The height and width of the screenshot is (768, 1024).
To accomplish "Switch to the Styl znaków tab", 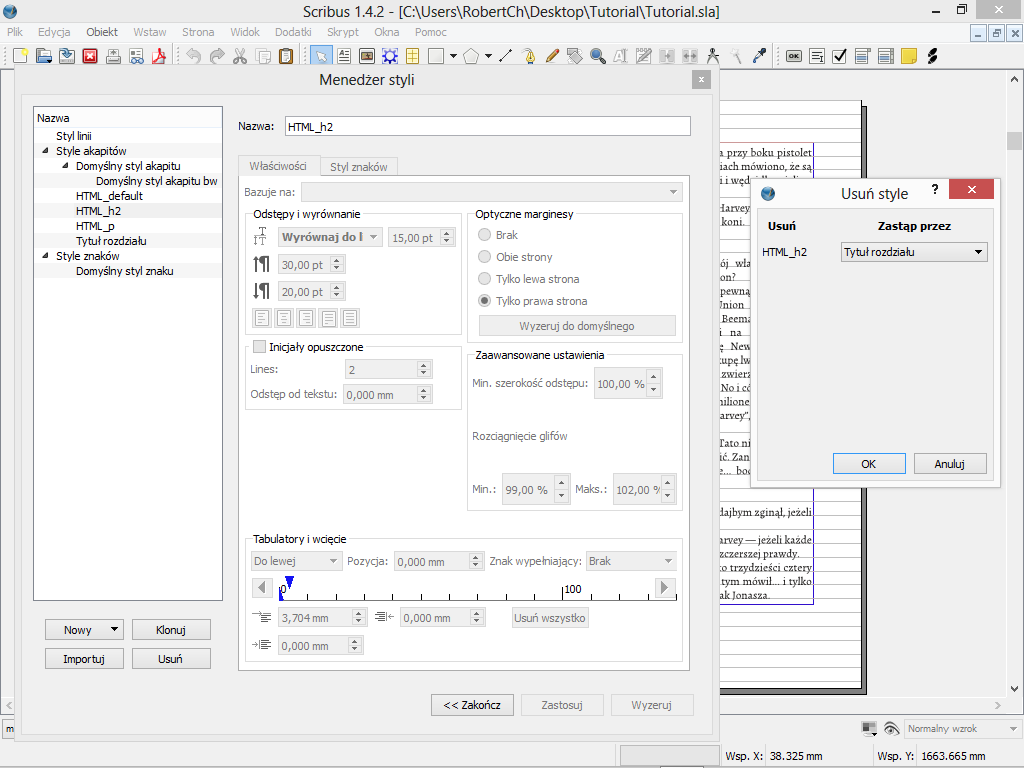I will click(360, 167).
